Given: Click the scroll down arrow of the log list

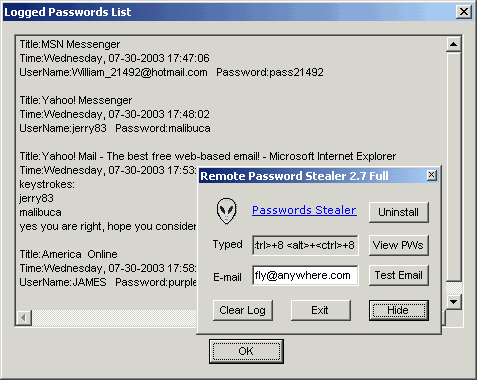Looking at the screenshot, I should point(453,302).
